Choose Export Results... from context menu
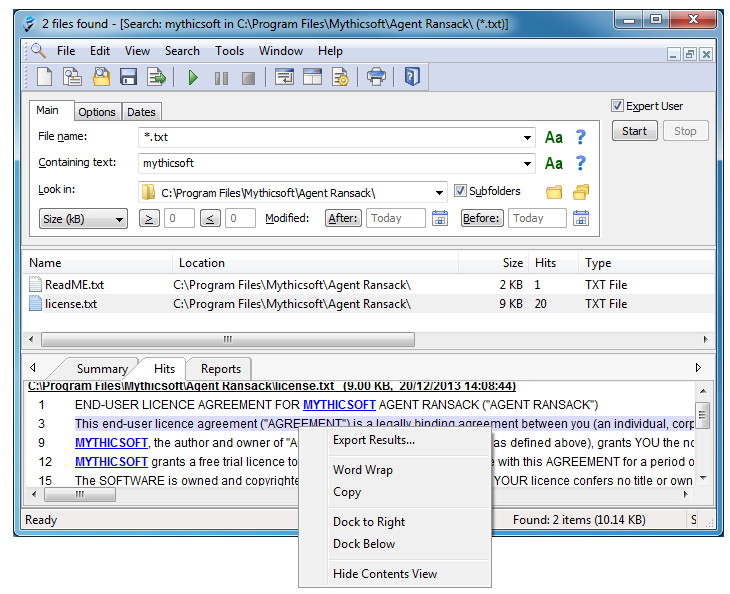 tap(374, 440)
